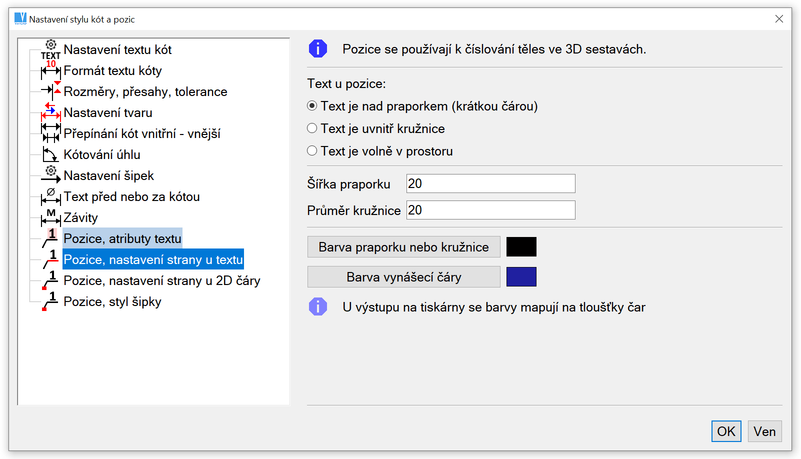Click the Nastavení tvaru arrows icon
The height and width of the screenshot is (459, 801).
(x=51, y=112)
